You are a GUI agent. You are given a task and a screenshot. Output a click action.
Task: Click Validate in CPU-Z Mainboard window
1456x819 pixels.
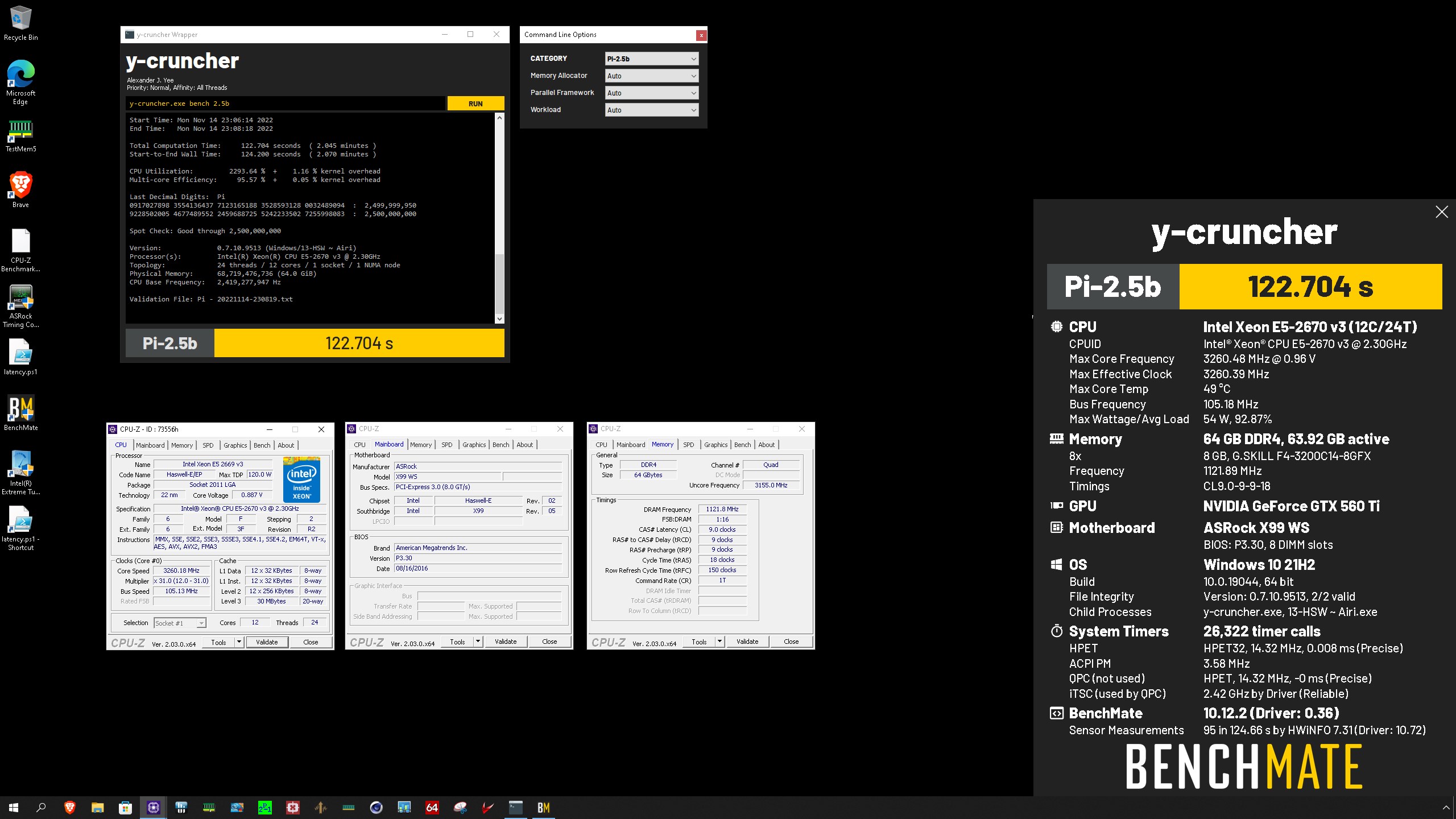506,642
